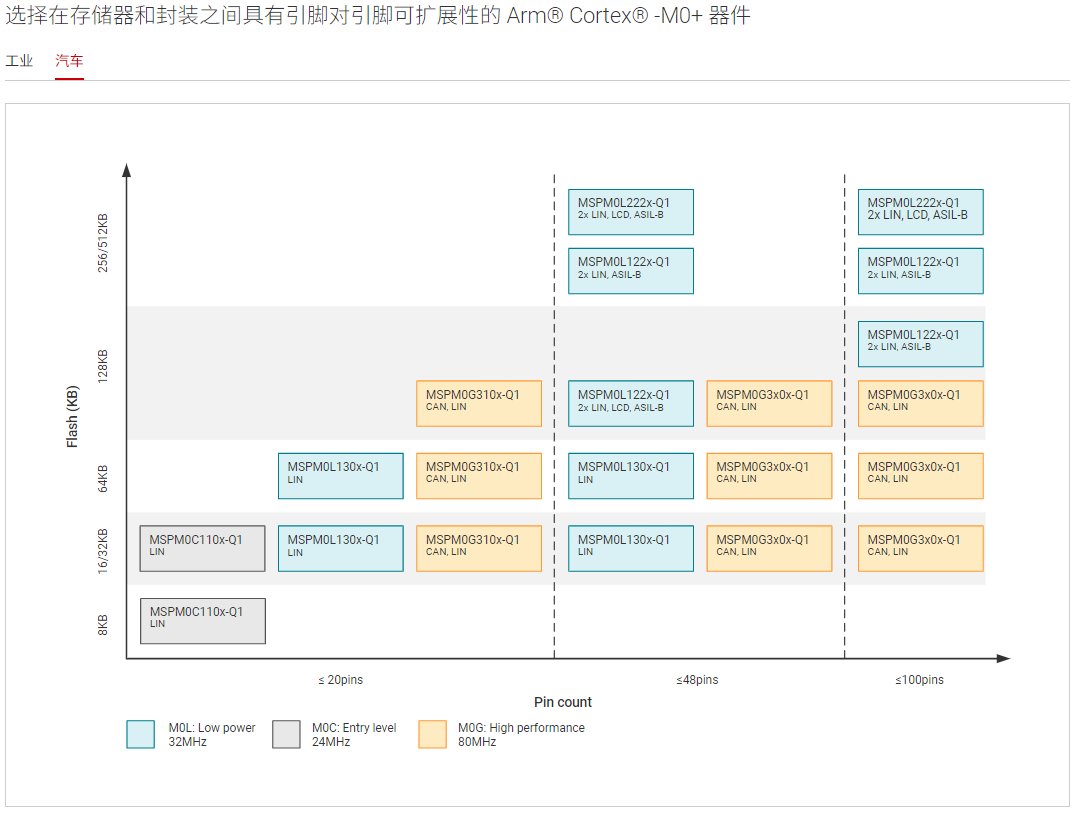Click the page heading about Arm Cortex-M0+ 器件
This screenshot has width=1076, height=813.
tap(377, 15)
